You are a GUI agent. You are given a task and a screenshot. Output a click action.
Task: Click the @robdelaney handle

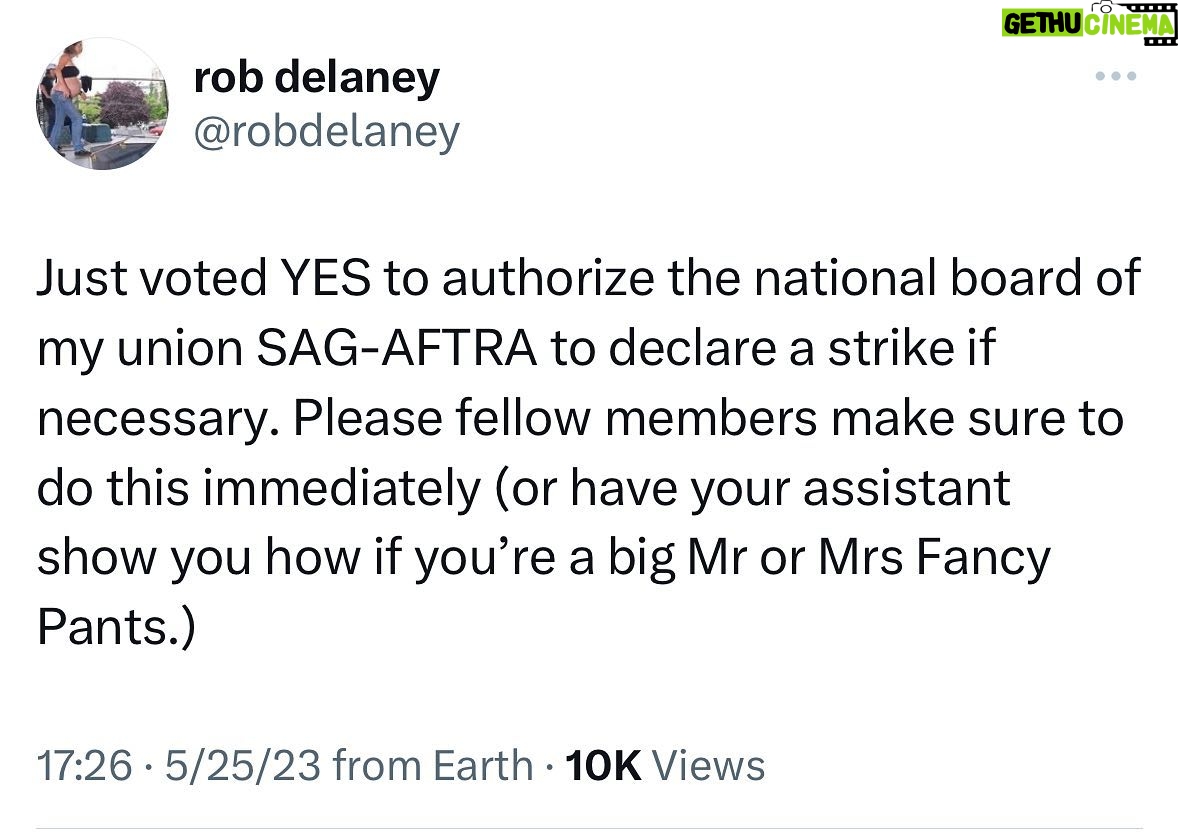pos(327,132)
